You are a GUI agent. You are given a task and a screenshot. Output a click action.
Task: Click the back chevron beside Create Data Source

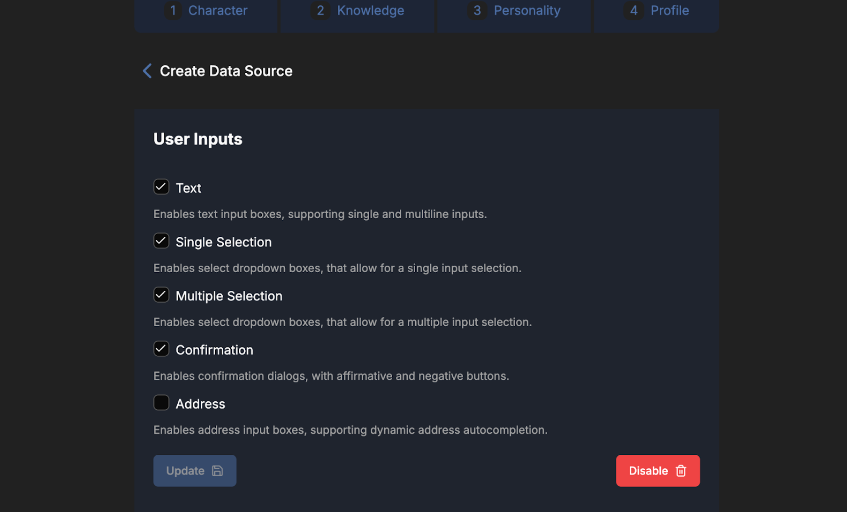pos(147,71)
